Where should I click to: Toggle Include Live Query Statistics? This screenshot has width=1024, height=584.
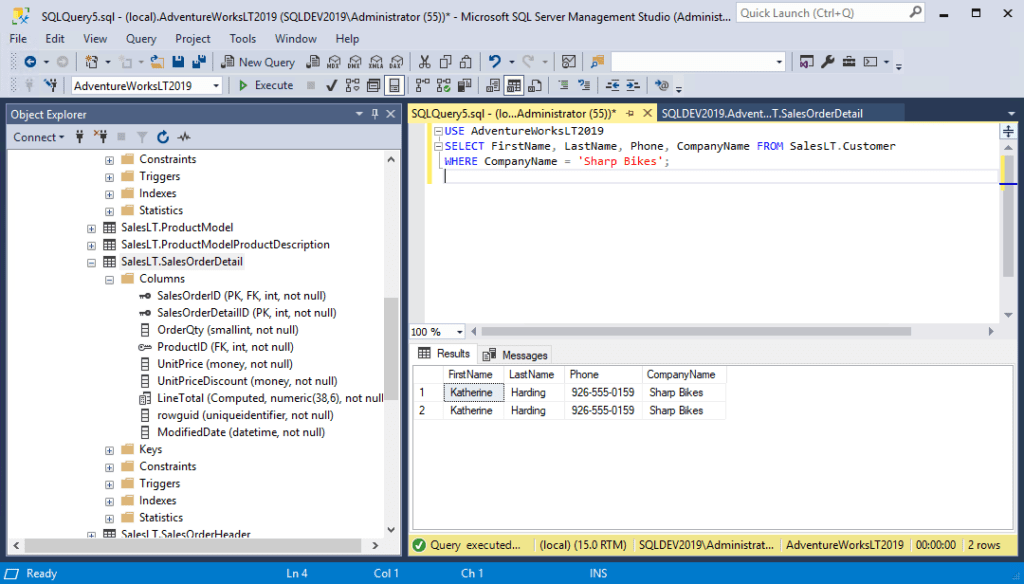point(443,86)
